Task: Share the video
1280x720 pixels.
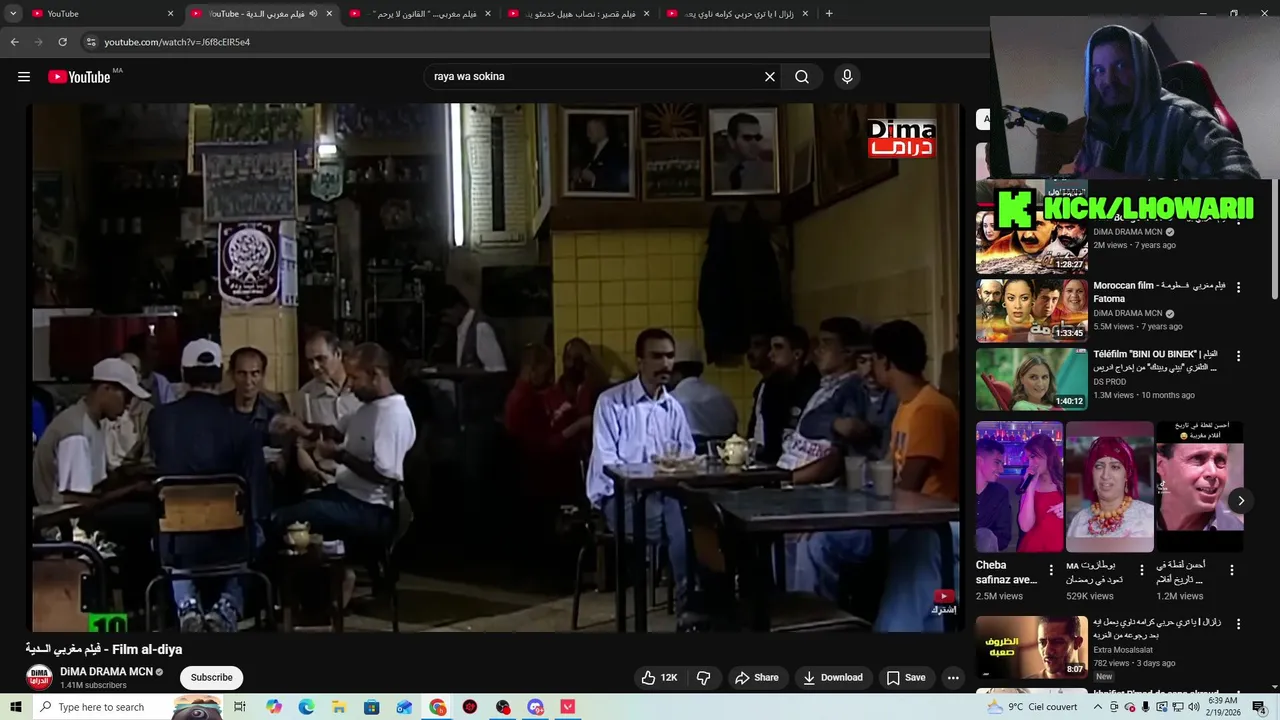Action: point(757,677)
